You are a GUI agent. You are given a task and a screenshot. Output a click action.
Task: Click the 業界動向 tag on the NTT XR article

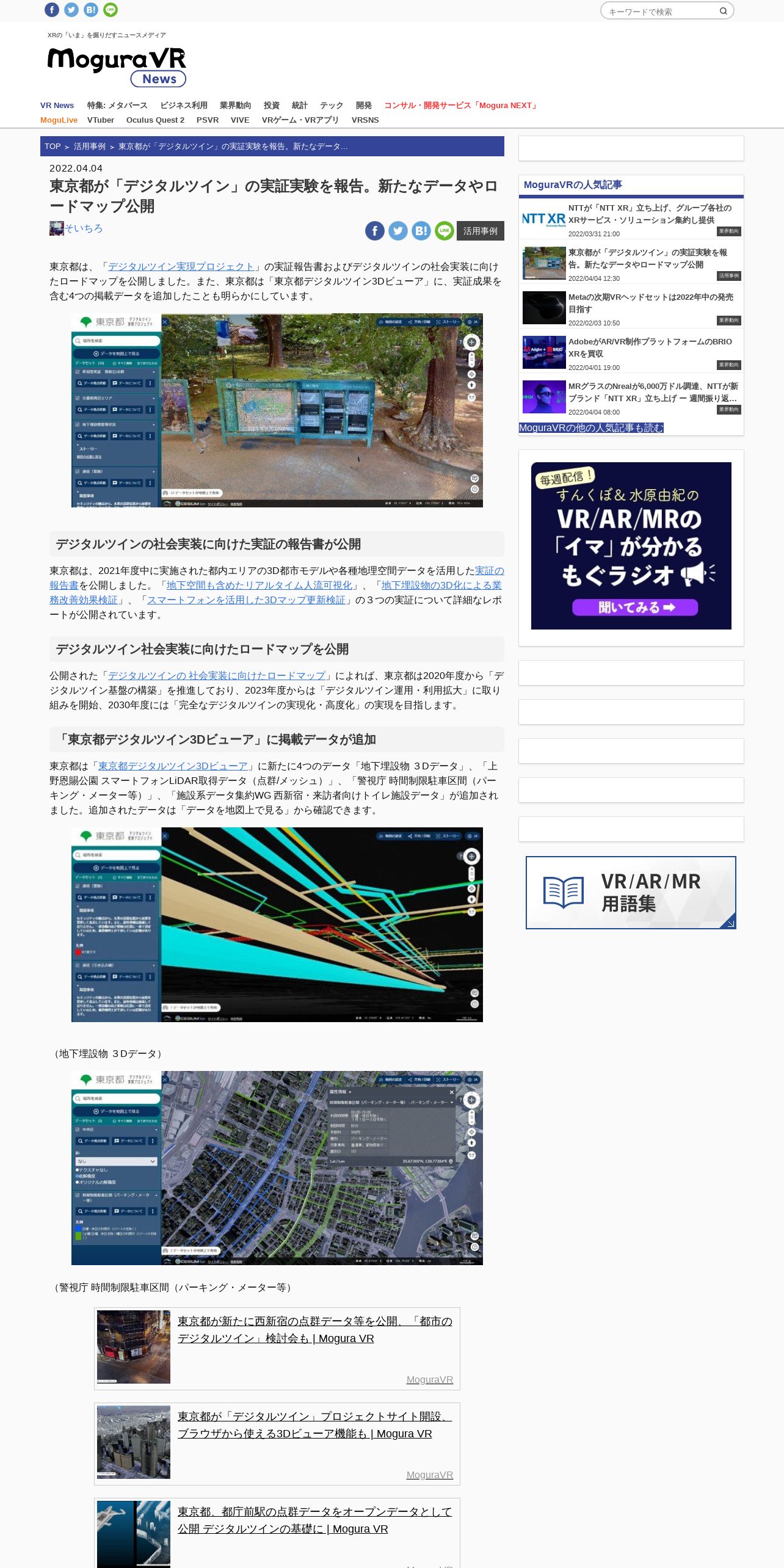[x=729, y=231]
